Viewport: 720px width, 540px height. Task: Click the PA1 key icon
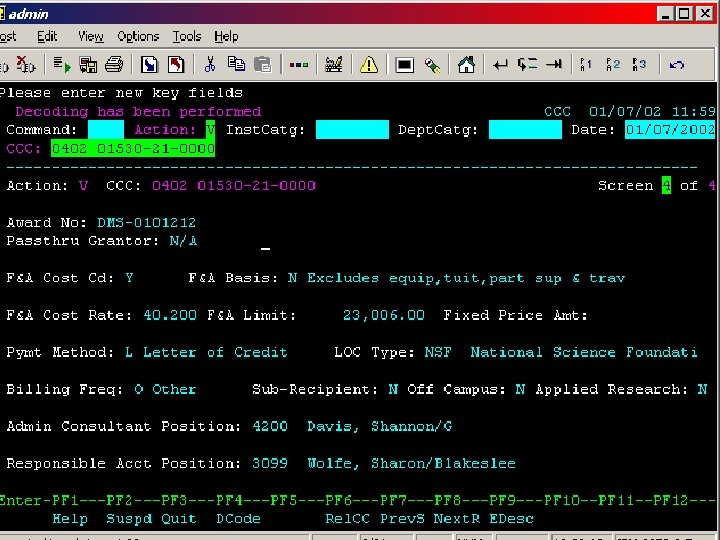tap(586, 64)
